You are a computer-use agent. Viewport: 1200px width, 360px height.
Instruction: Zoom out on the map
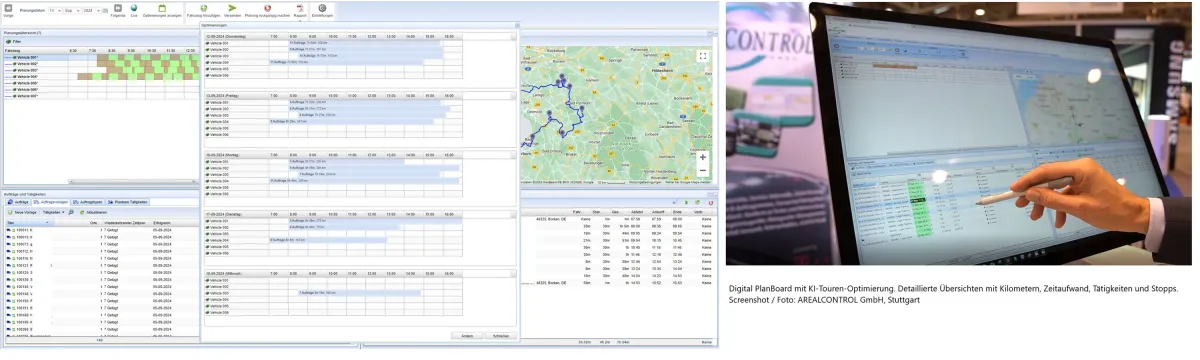click(703, 170)
